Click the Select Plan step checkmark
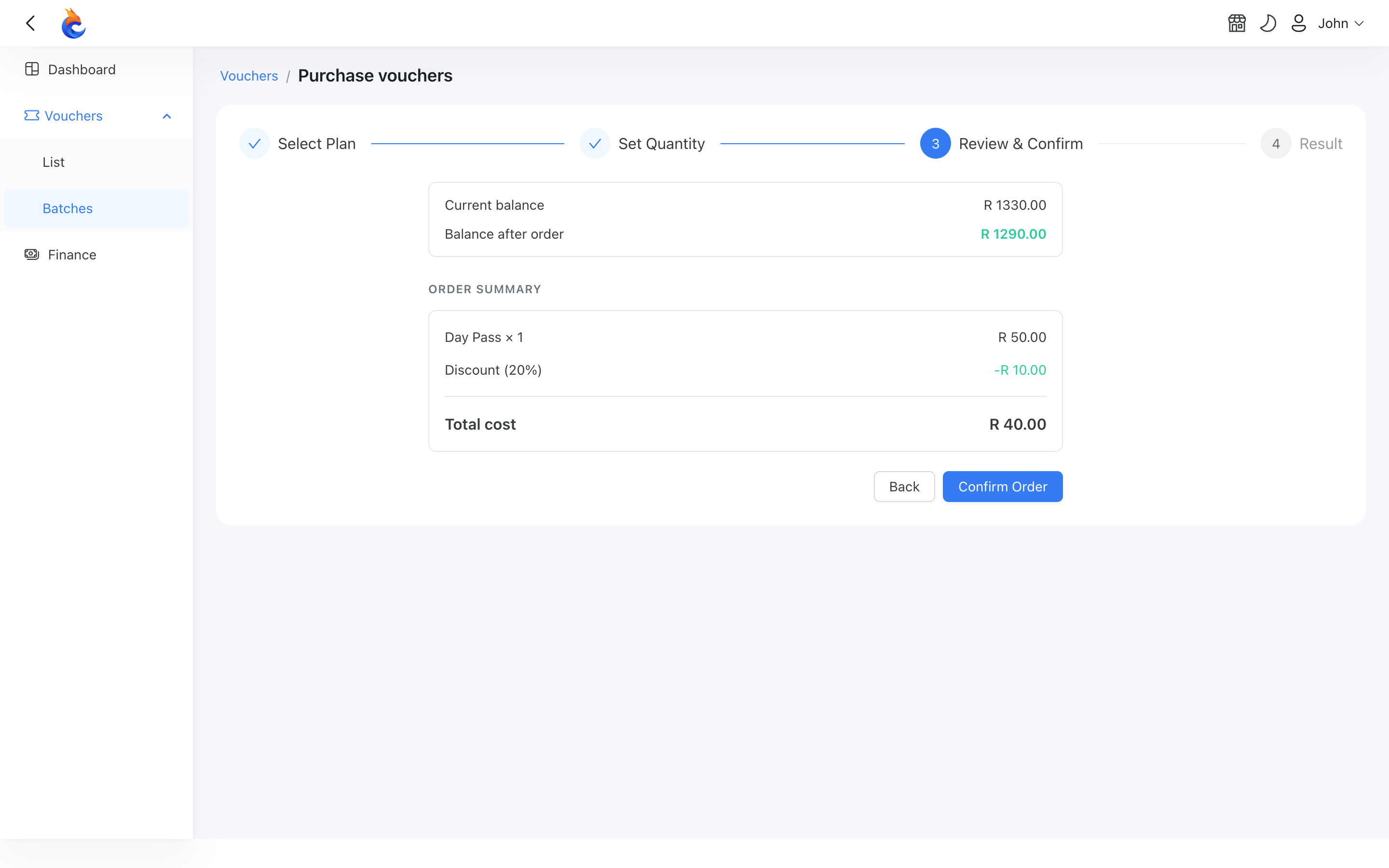The width and height of the screenshot is (1389, 868). [x=255, y=144]
